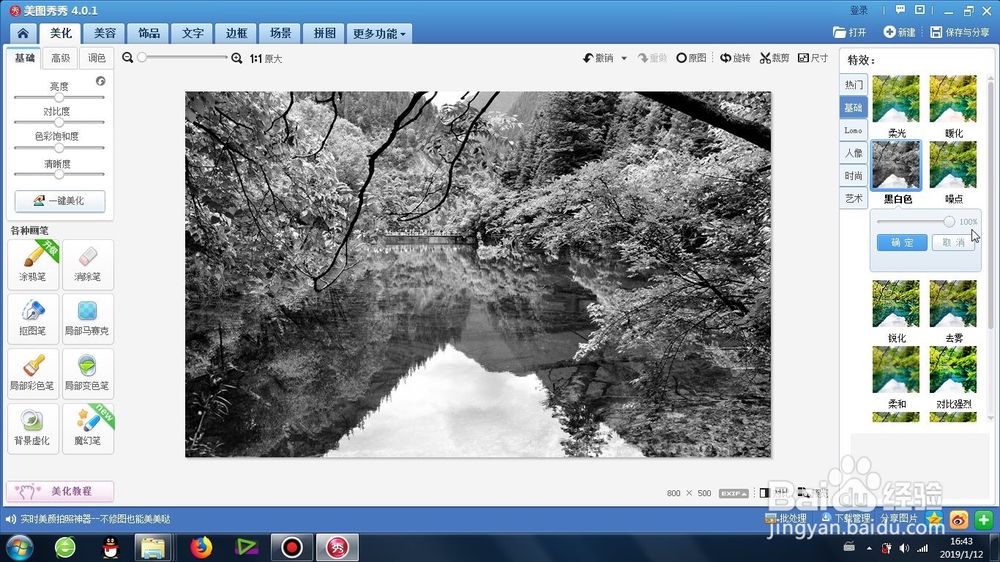The height and width of the screenshot is (562, 1000).
Task: Click 1:1 原大 actual size
Action: point(266,59)
